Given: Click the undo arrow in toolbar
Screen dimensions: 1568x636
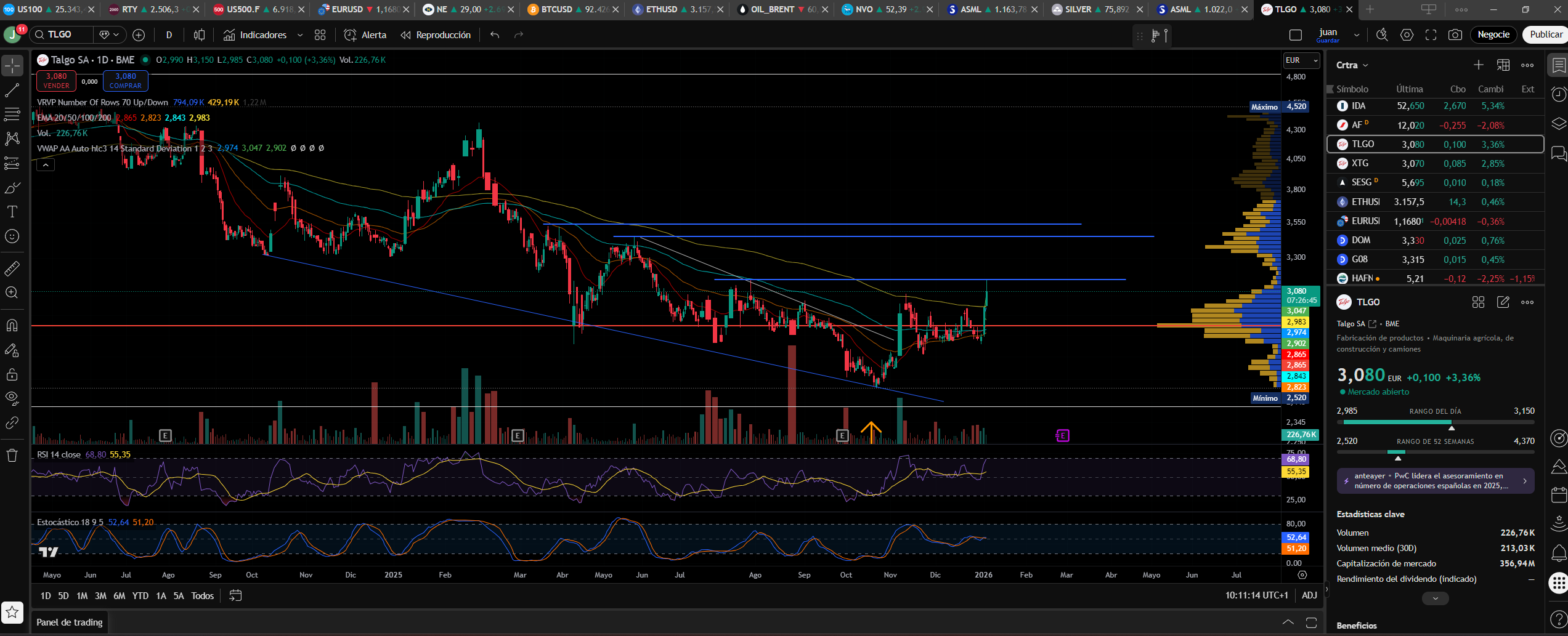Looking at the screenshot, I should (495, 35).
